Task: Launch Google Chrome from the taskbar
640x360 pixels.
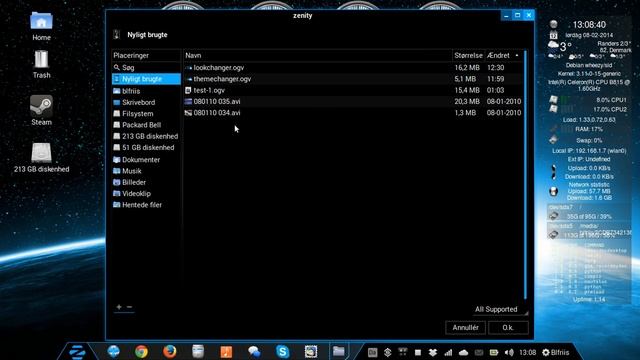Action: tap(141, 351)
